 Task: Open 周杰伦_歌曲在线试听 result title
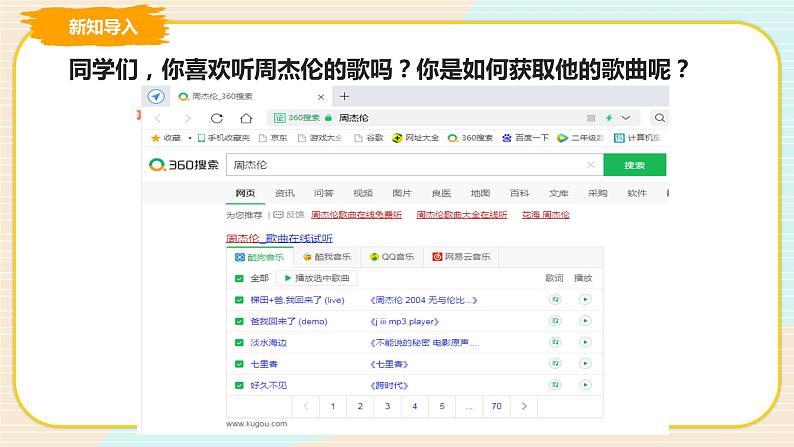click(279, 238)
